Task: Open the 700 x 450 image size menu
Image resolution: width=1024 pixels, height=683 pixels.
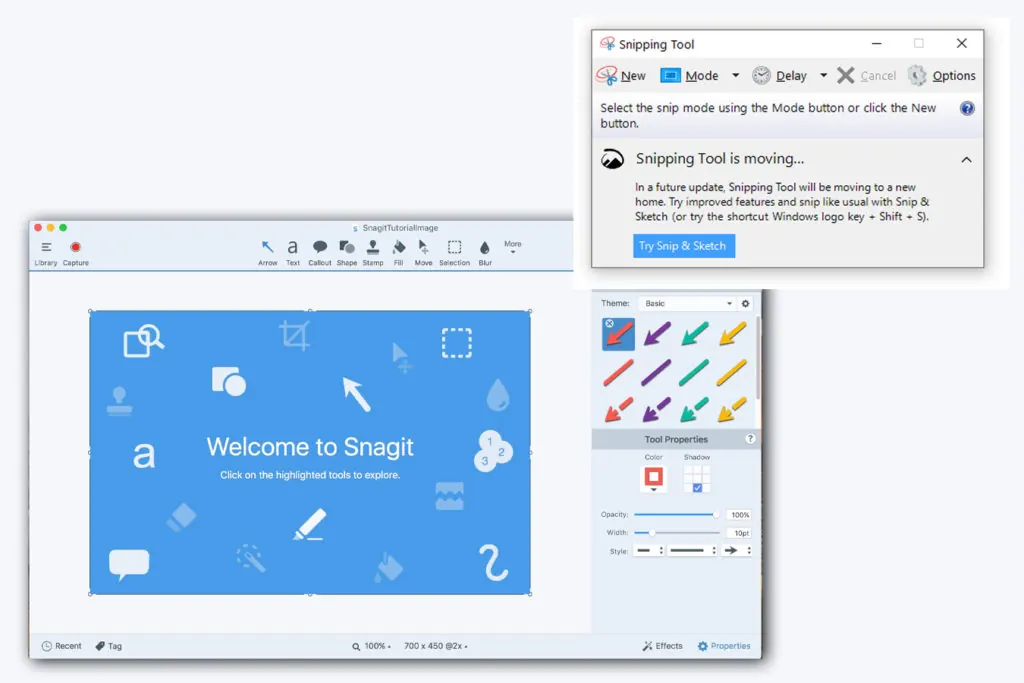Action: click(x=436, y=646)
